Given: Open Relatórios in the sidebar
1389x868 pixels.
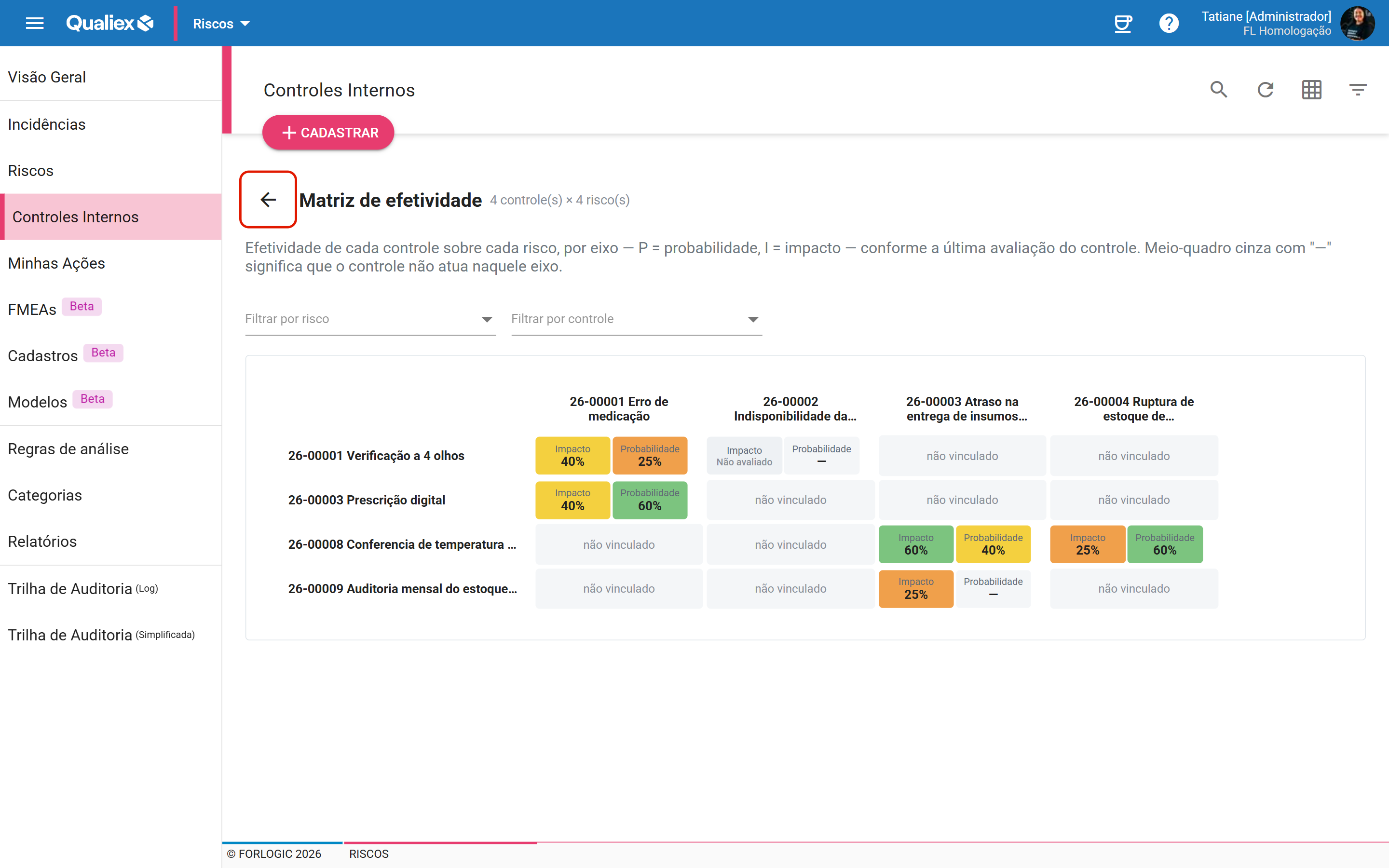Looking at the screenshot, I should tap(111, 542).
